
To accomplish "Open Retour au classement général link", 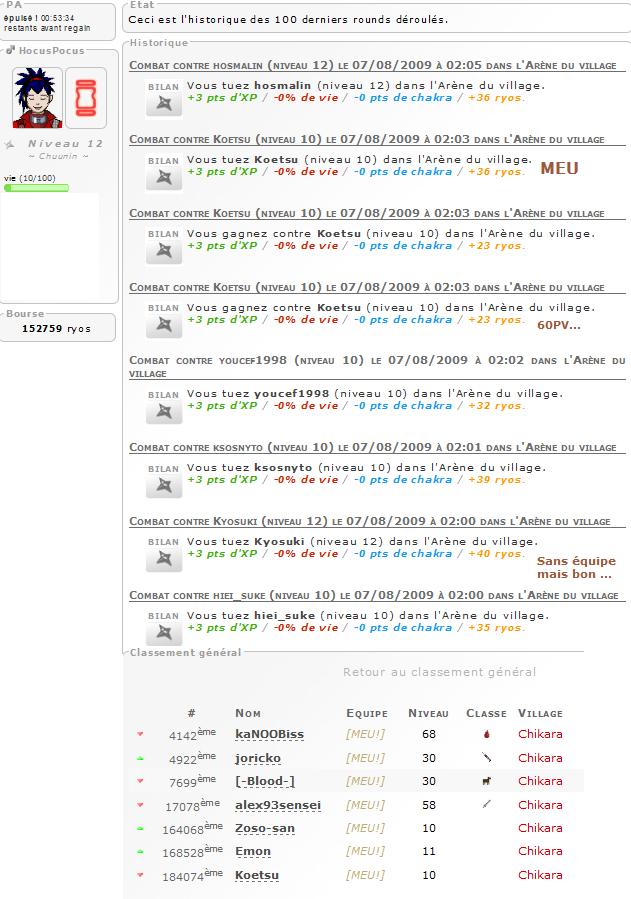I will coord(440,672).
